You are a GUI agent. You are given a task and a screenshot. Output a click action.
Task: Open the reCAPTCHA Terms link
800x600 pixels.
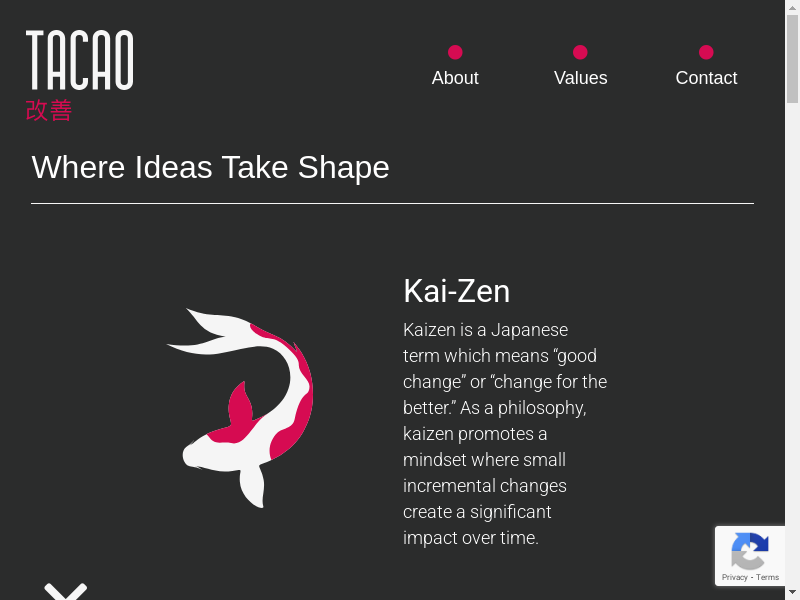[768, 577]
